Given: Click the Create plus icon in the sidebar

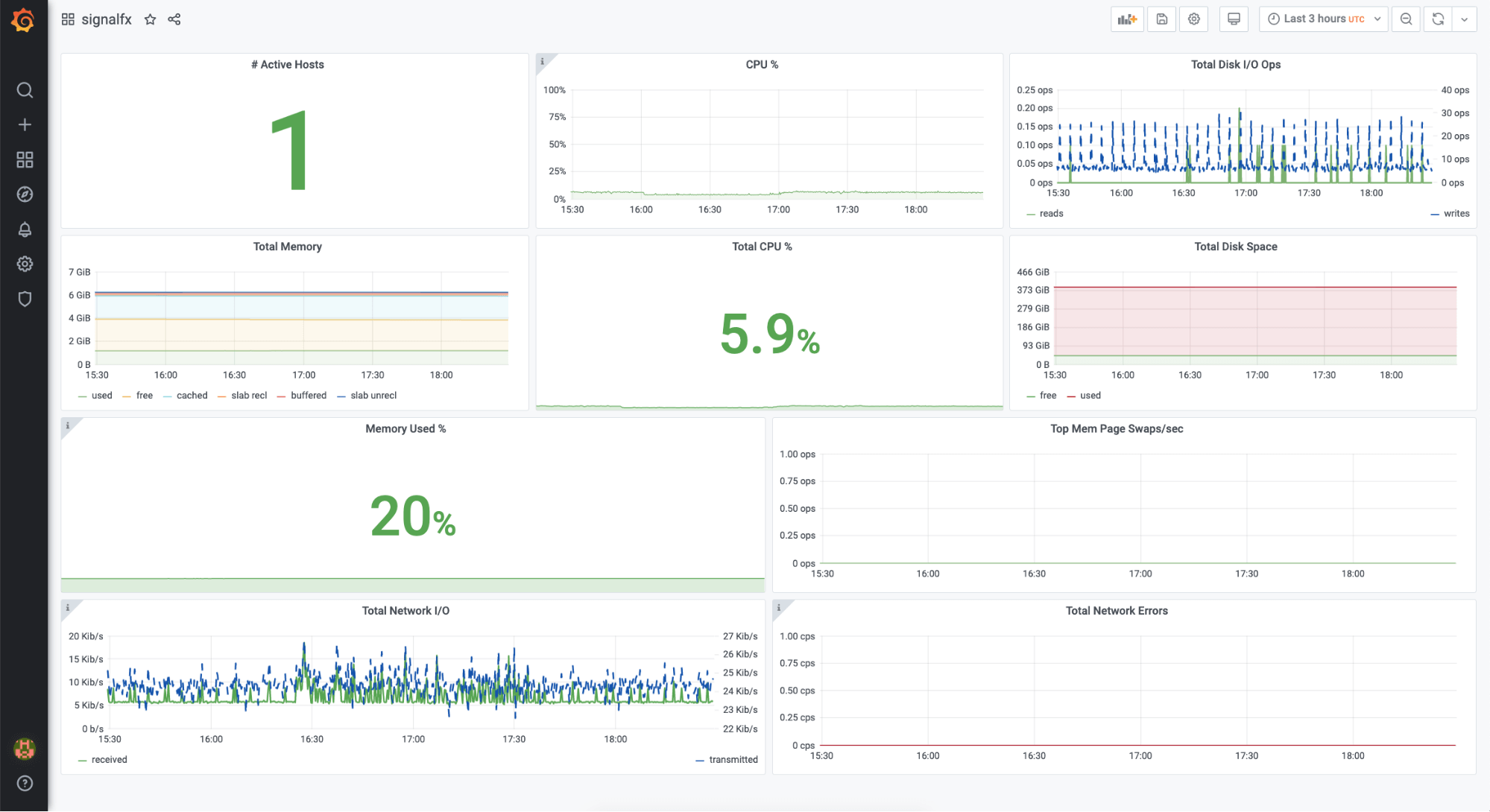Looking at the screenshot, I should 25,124.
